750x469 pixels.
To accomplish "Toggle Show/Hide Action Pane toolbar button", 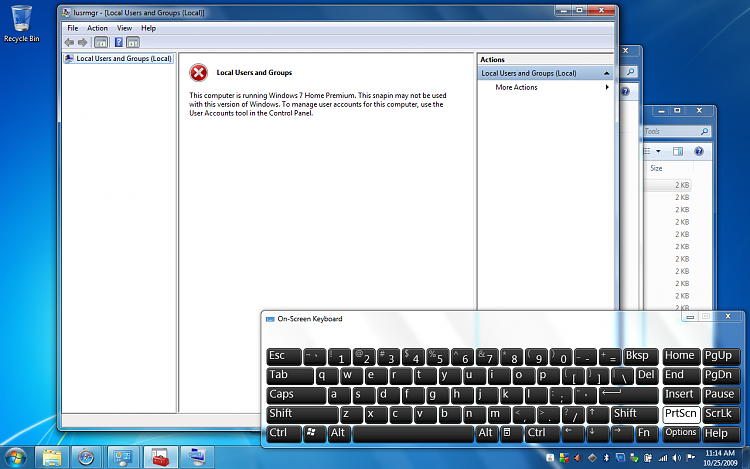I will pyautogui.click(x=133, y=43).
